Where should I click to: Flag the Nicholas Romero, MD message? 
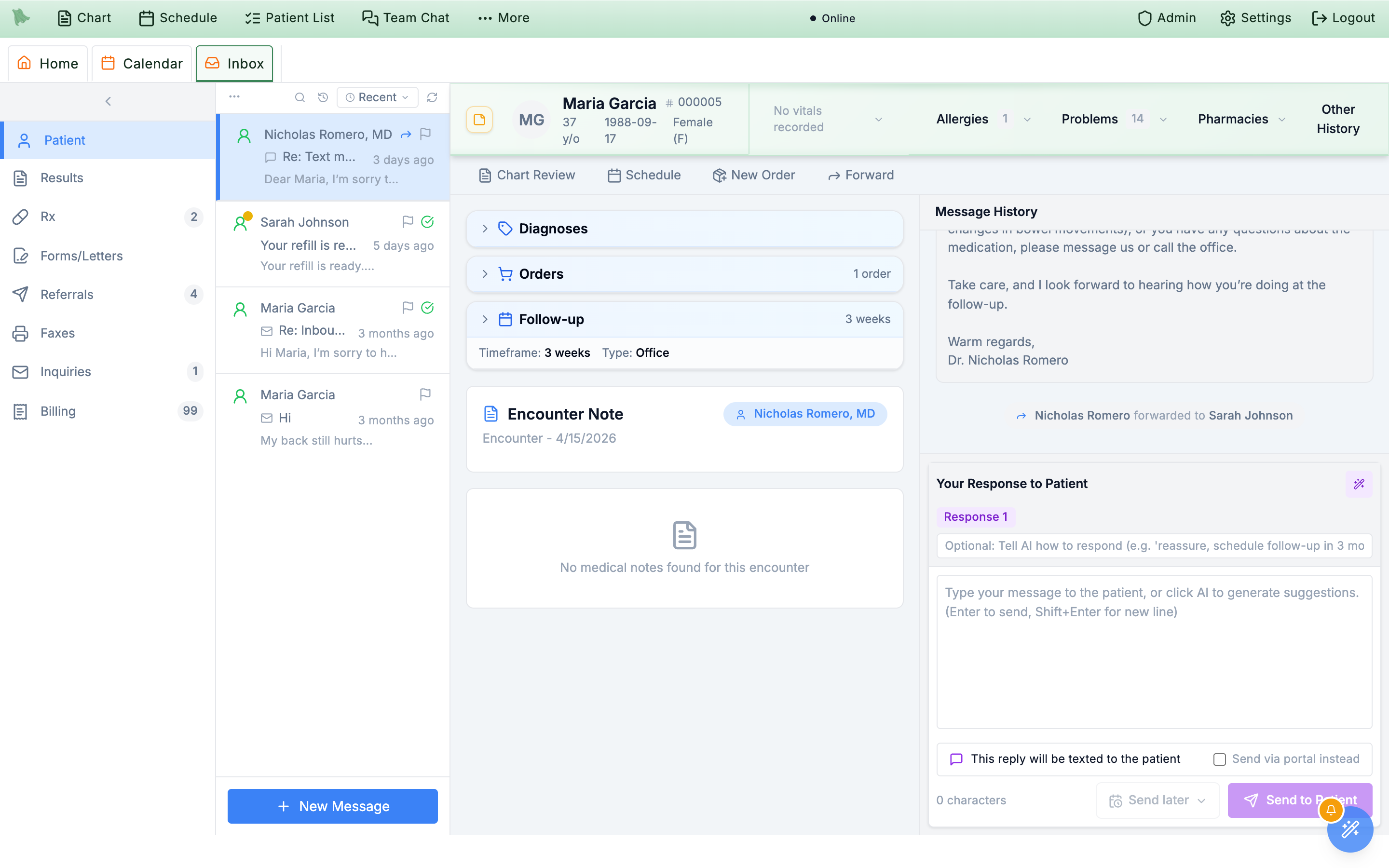(x=425, y=134)
